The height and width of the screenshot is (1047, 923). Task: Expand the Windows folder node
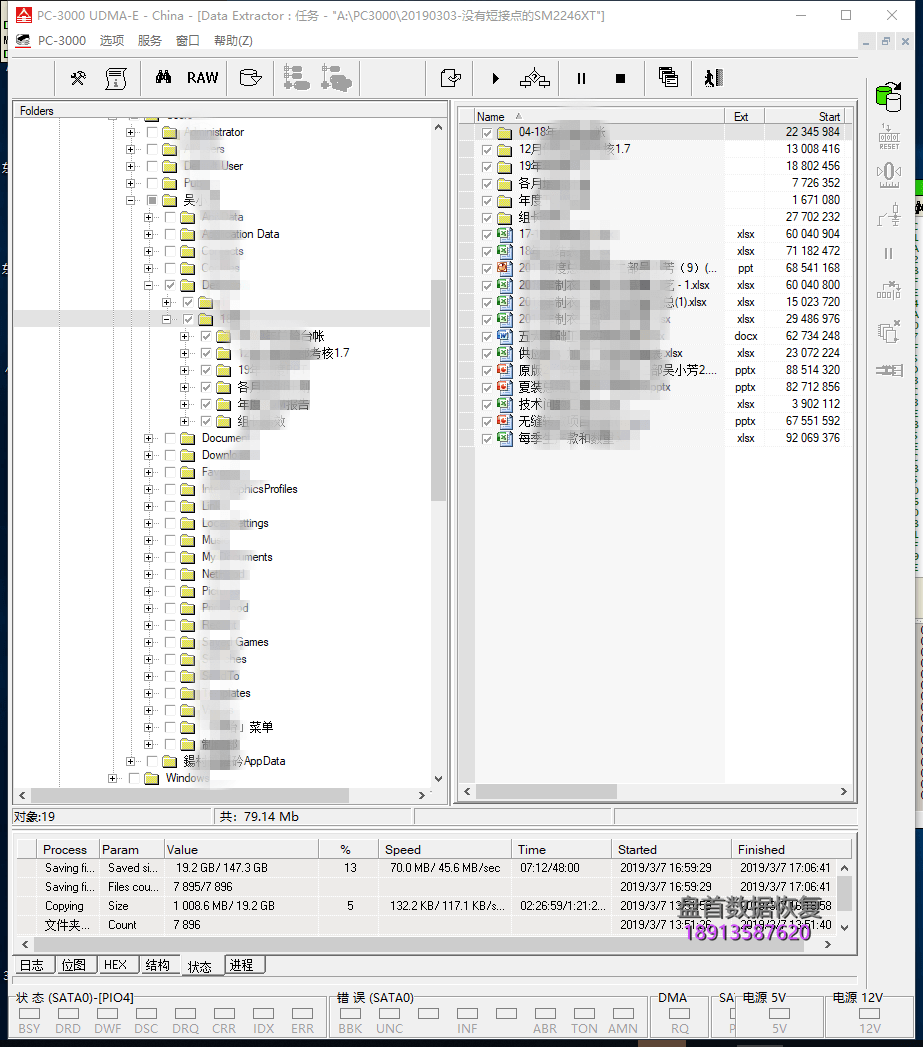tap(113, 778)
